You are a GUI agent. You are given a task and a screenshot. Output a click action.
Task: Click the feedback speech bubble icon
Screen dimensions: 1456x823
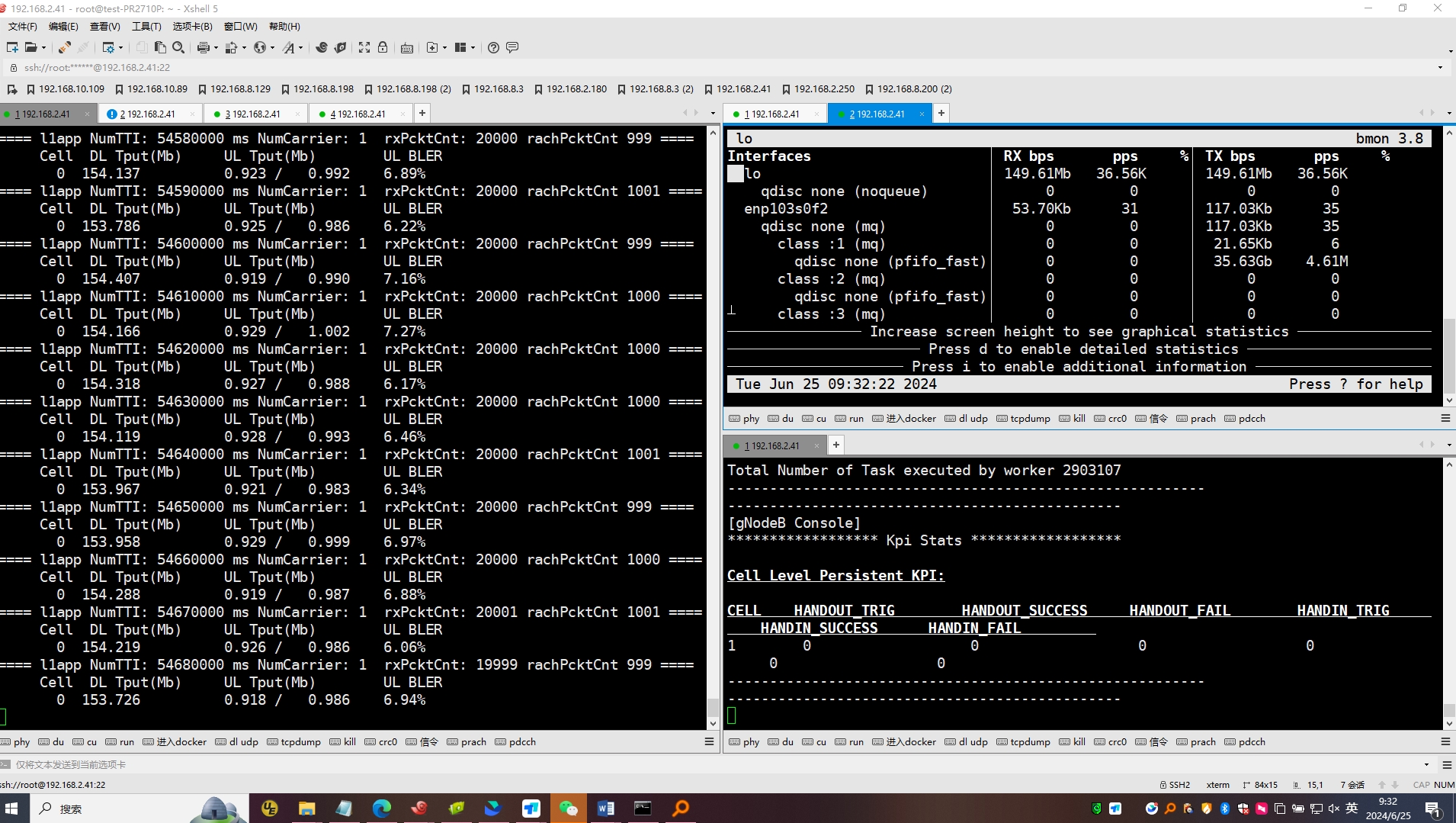coord(512,47)
